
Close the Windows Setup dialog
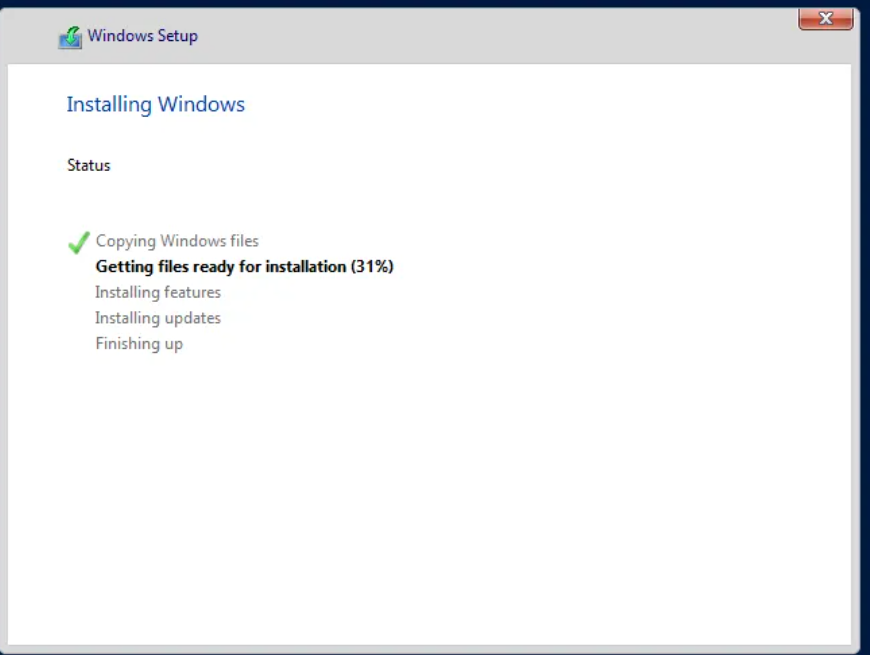(825, 19)
